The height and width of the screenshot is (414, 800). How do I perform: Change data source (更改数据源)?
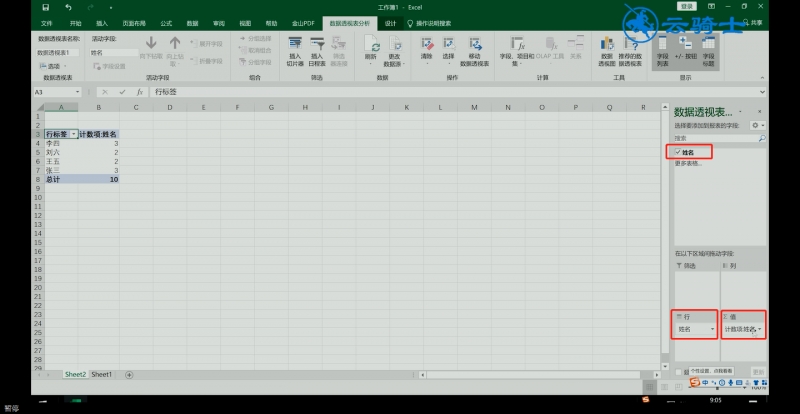click(394, 52)
